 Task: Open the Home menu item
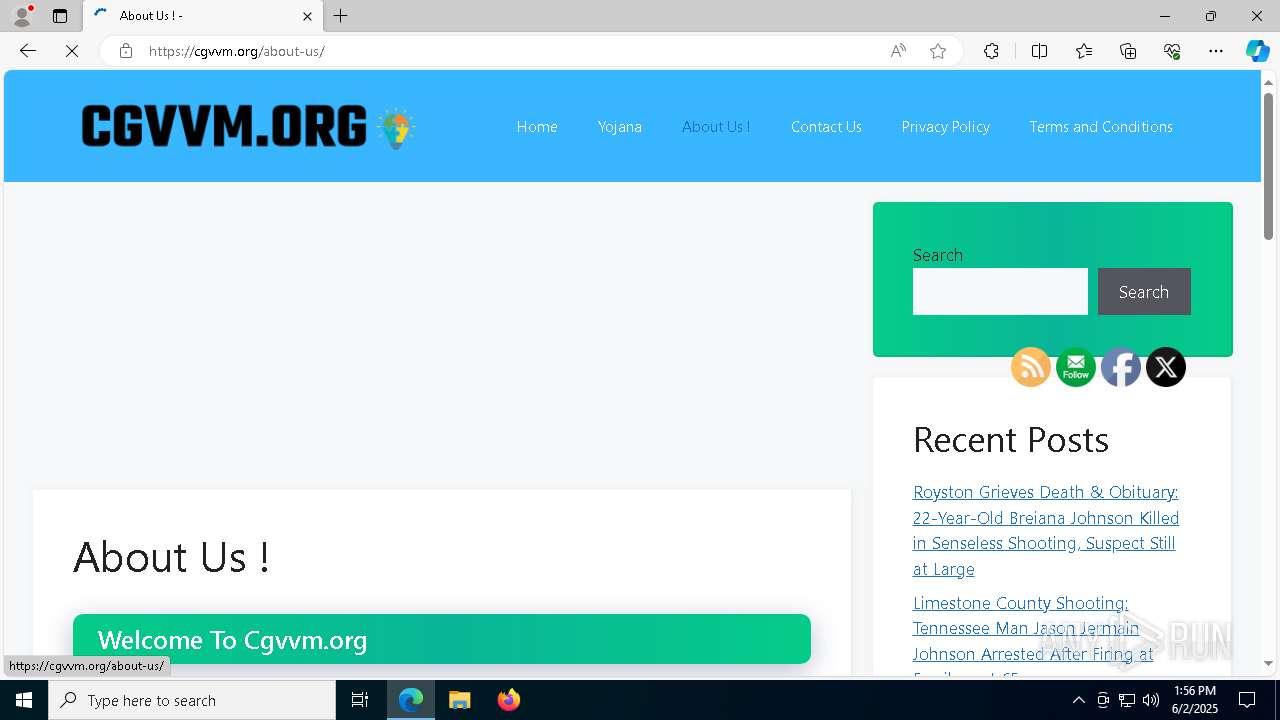(537, 127)
